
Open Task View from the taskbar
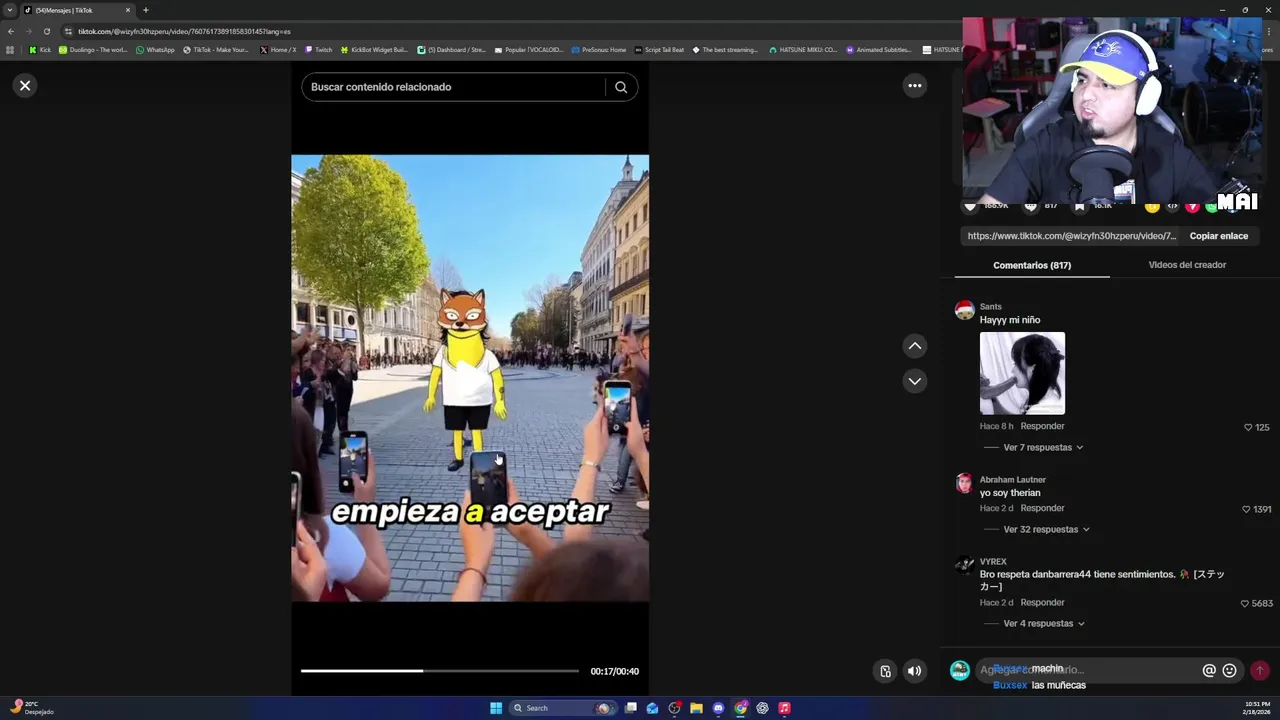[631, 708]
